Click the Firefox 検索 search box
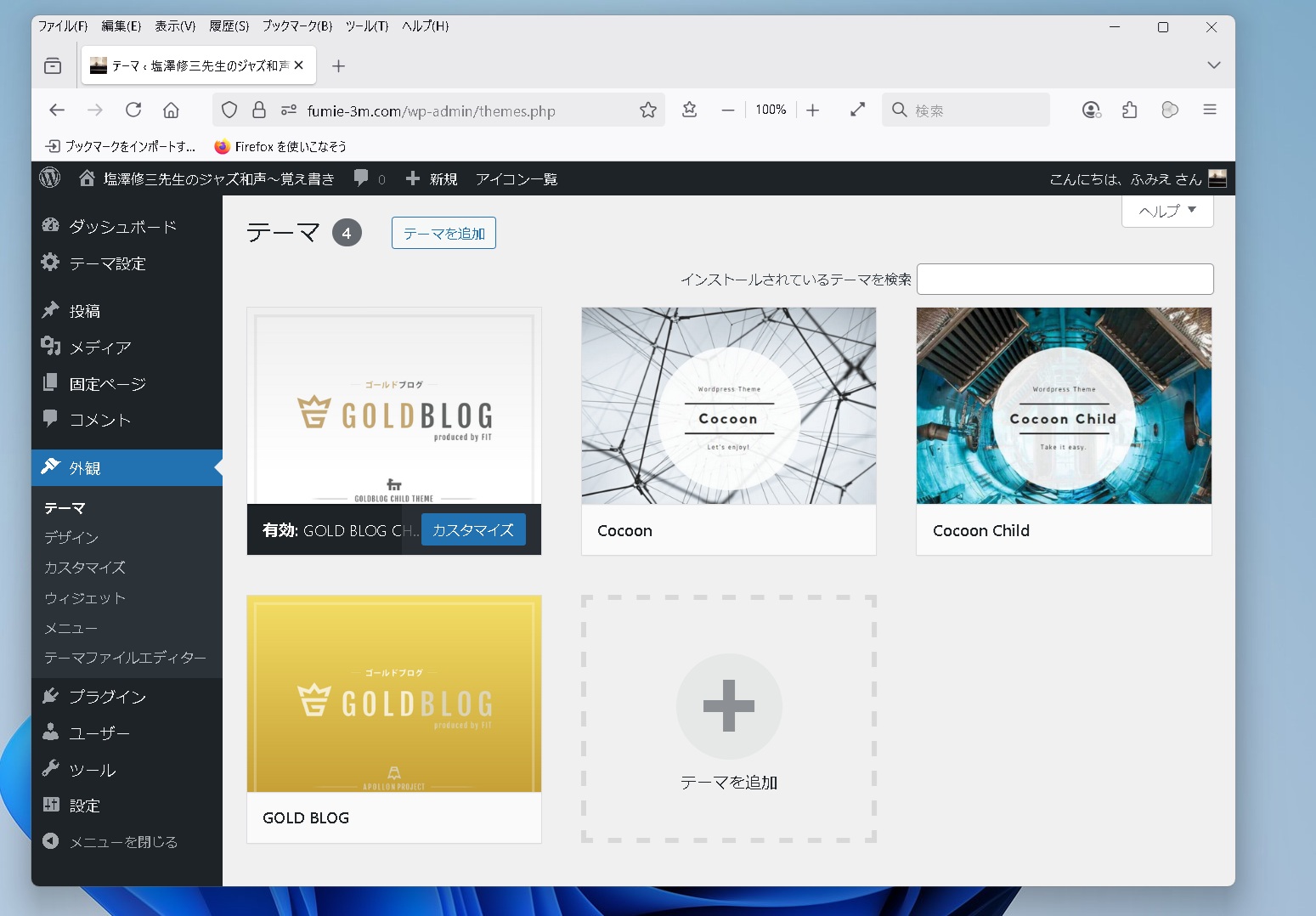Screen dimensions: 1316x916 966,110
